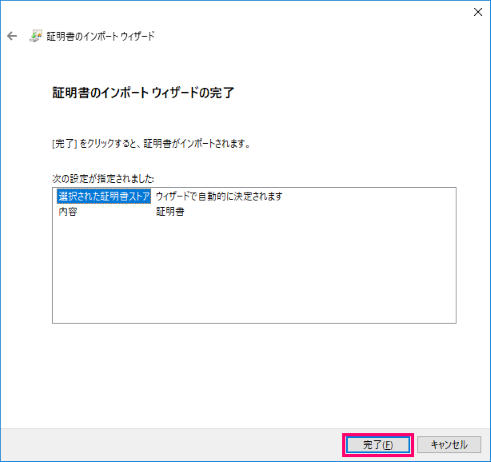Click the instruction sentence about インポートされます

(151, 144)
